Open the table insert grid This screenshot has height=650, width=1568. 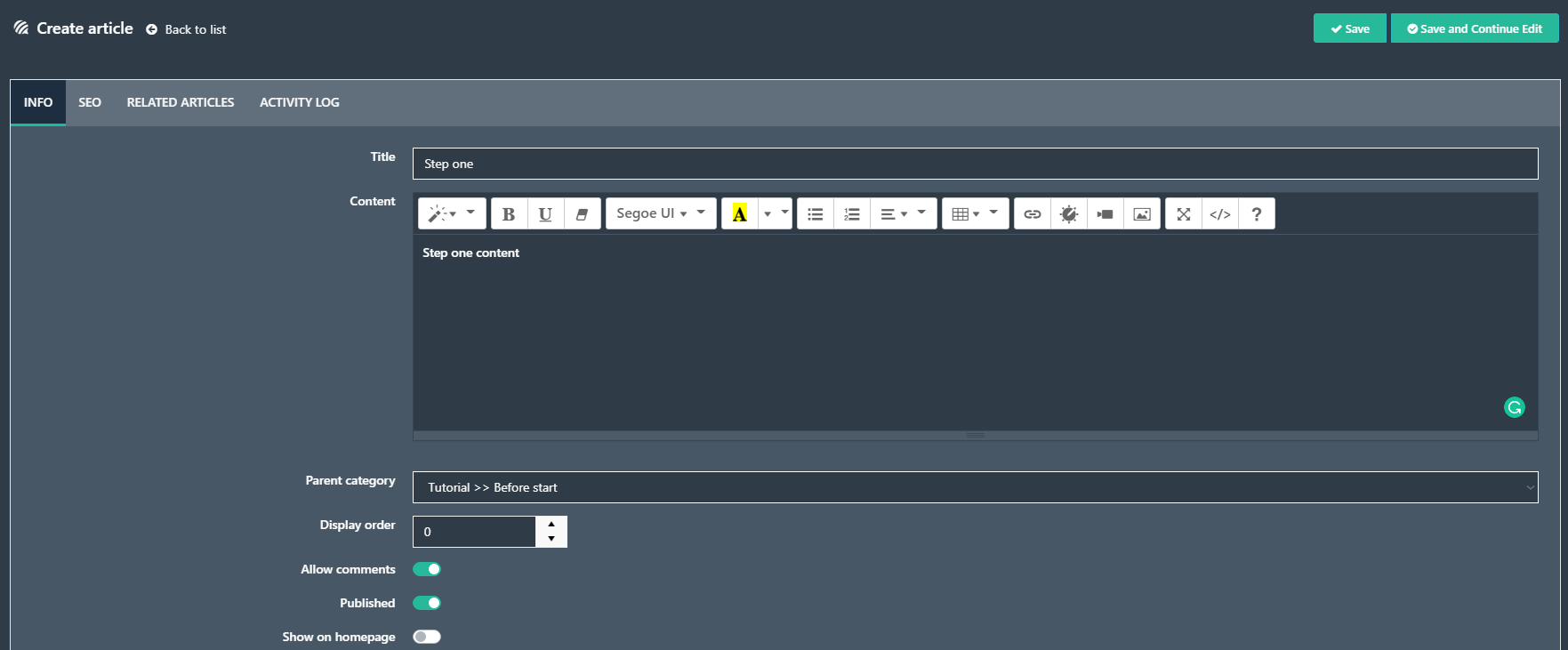975,213
